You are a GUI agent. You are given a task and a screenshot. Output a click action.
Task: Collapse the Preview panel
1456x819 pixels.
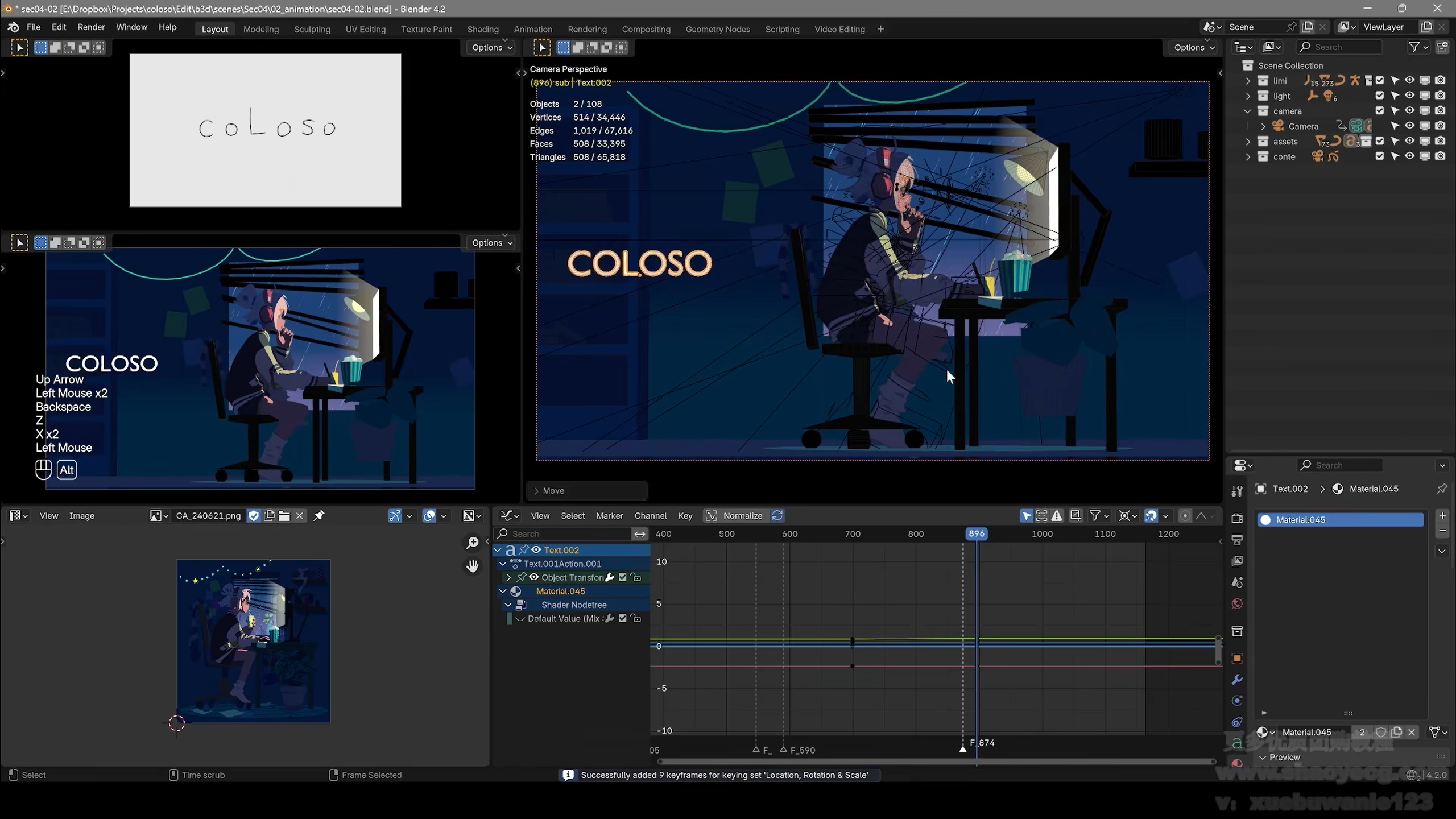coord(1263,758)
